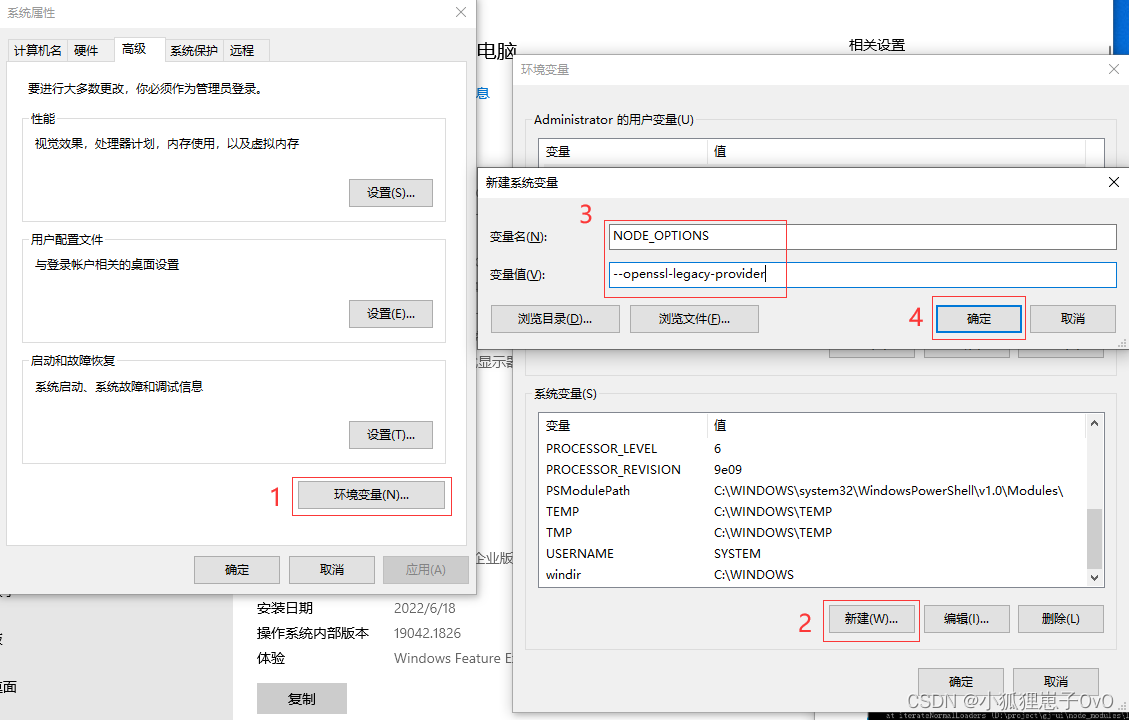Click 删除(L) under system variables

coord(1061,619)
